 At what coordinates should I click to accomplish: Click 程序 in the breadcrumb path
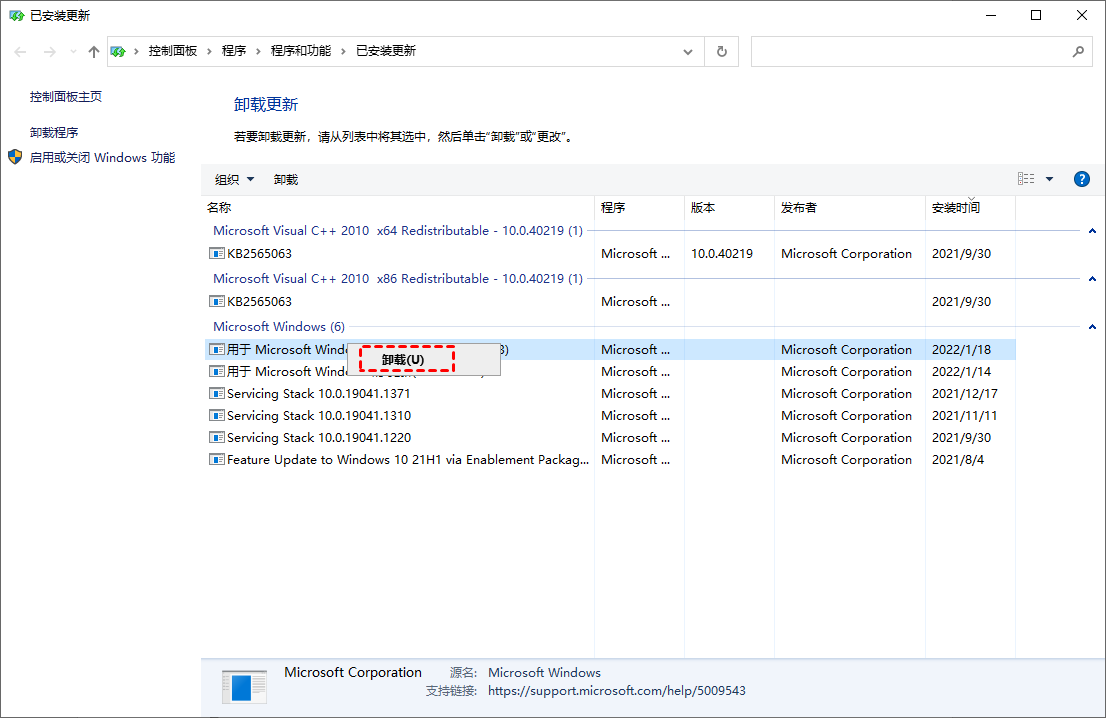tap(233, 51)
